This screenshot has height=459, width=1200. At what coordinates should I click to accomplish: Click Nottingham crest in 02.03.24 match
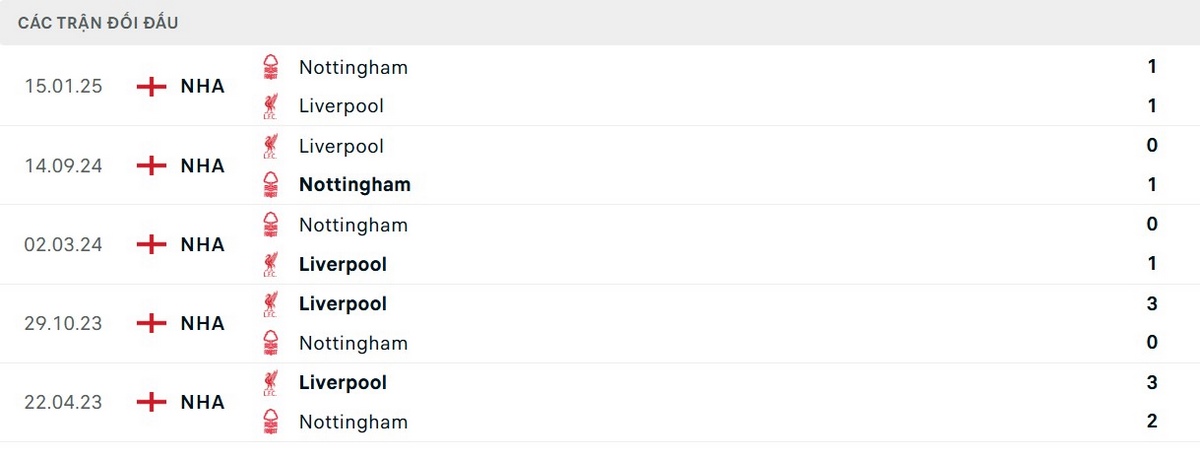coord(270,225)
